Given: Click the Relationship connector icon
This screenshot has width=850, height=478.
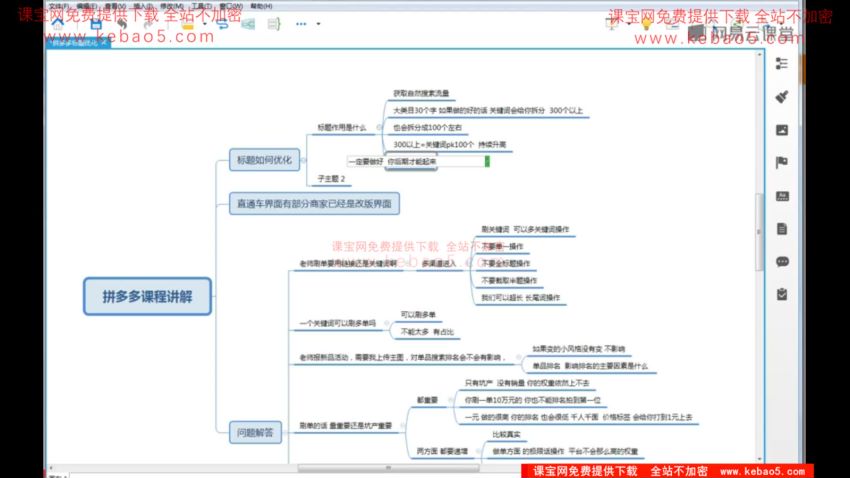Looking at the screenshot, I should [x=222, y=24].
